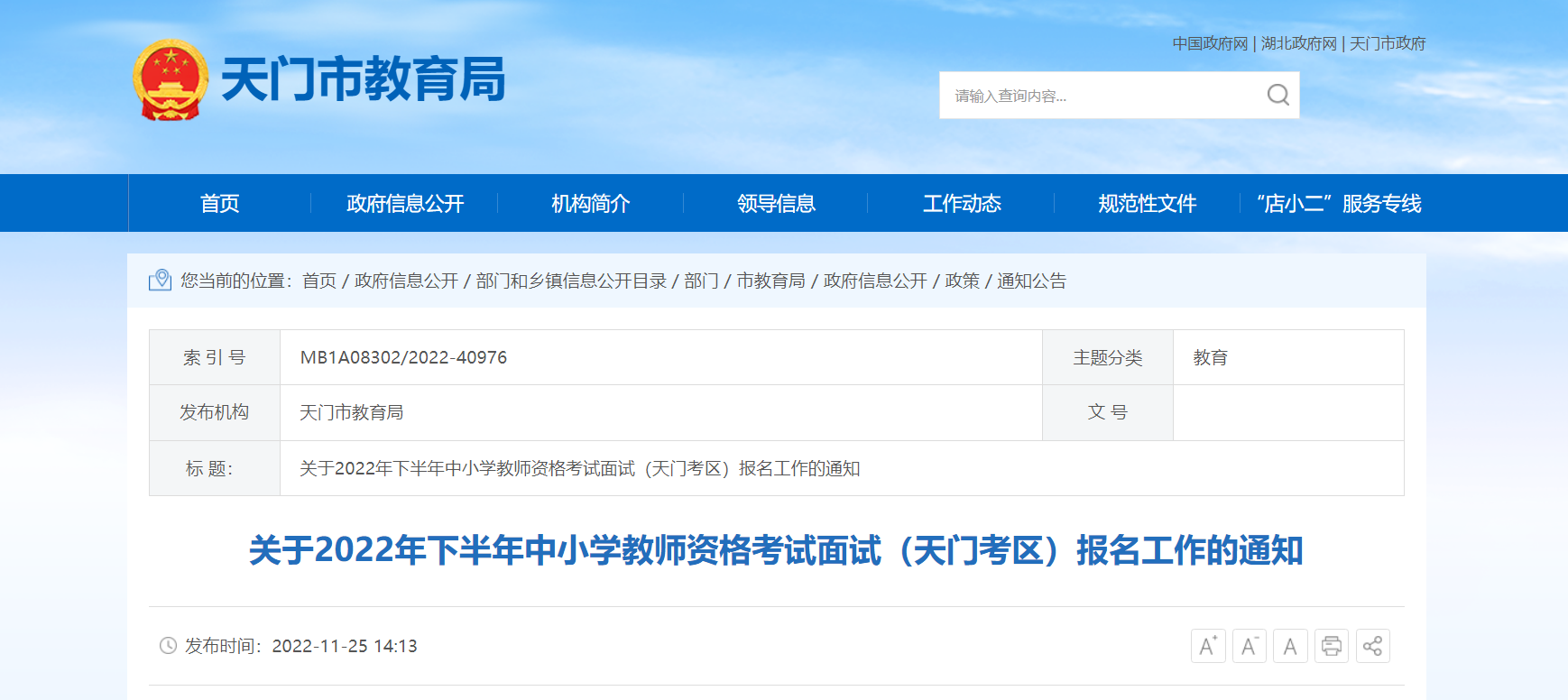The width and height of the screenshot is (1568, 700).
Task: Reset font size with plain A icon
Action: (x=1290, y=646)
